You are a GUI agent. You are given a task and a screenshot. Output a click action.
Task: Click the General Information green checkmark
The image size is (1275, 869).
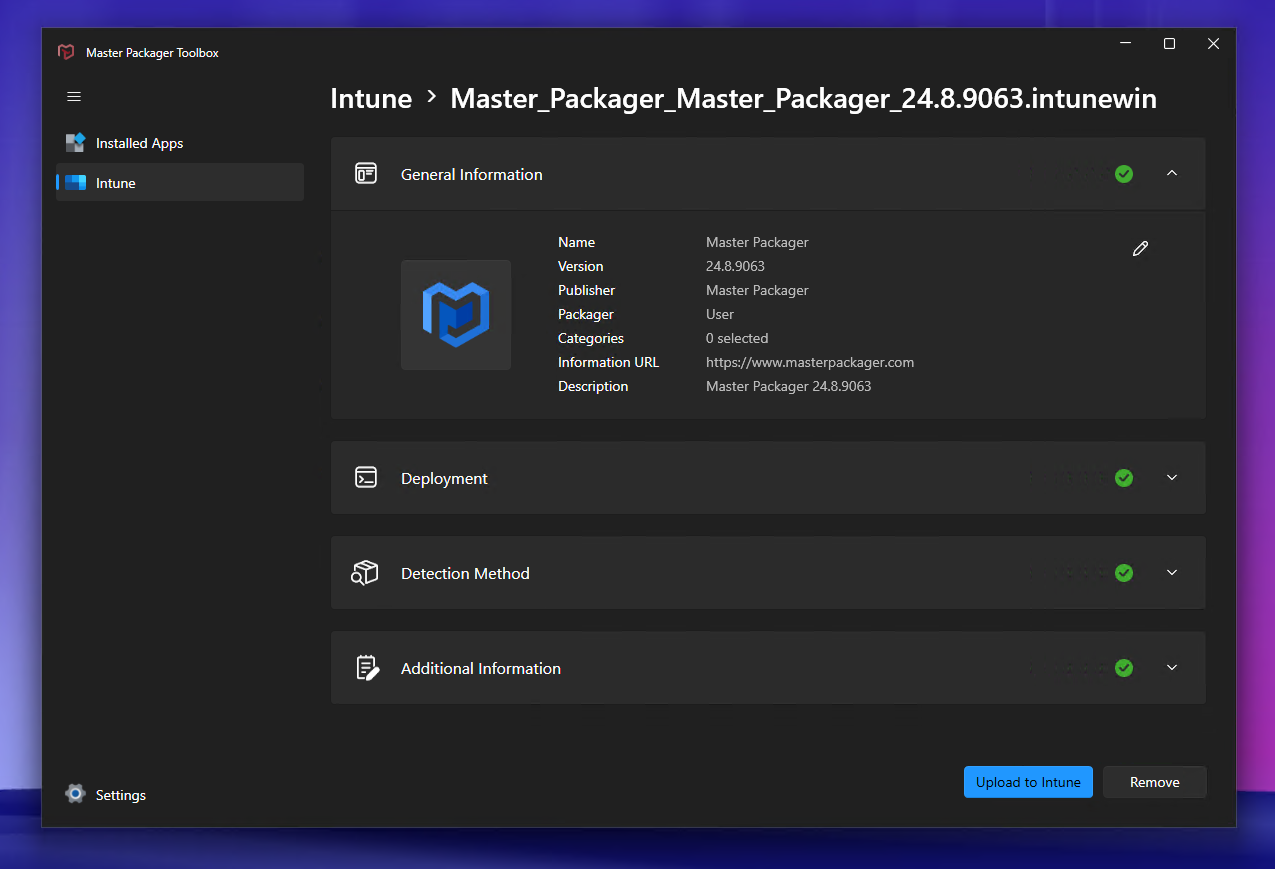[x=1124, y=174]
